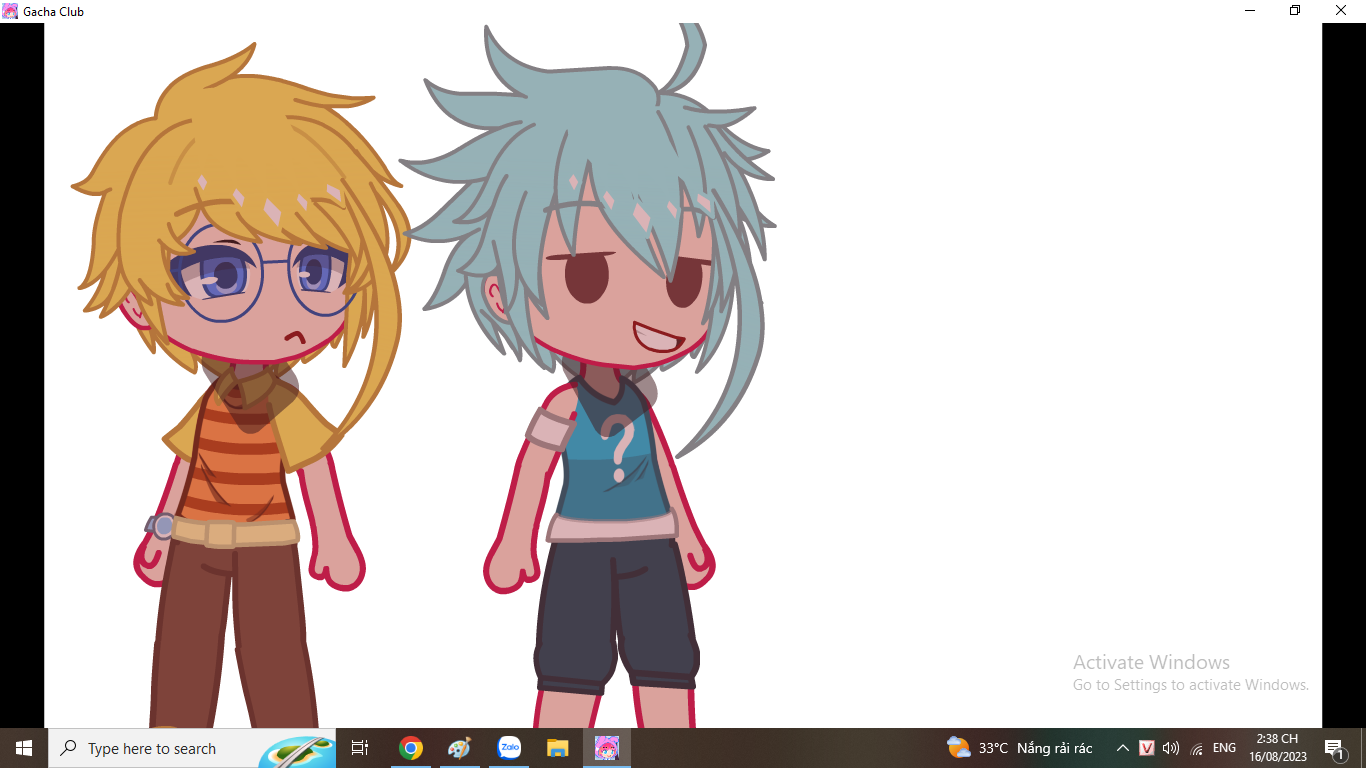Open the Paint app in the taskbar
Image resolution: width=1366 pixels, height=768 pixels.
(x=459, y=748)
